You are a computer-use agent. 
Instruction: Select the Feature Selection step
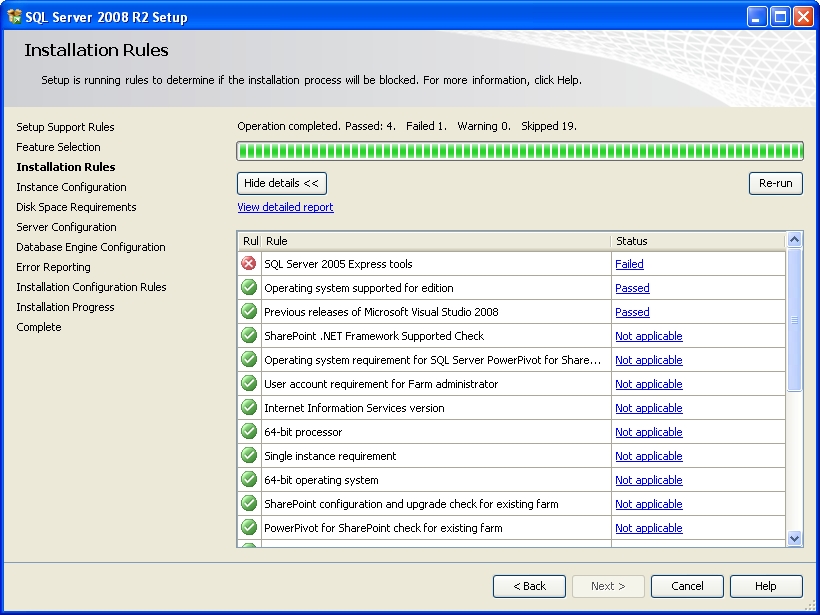click(x=58, y=147)
